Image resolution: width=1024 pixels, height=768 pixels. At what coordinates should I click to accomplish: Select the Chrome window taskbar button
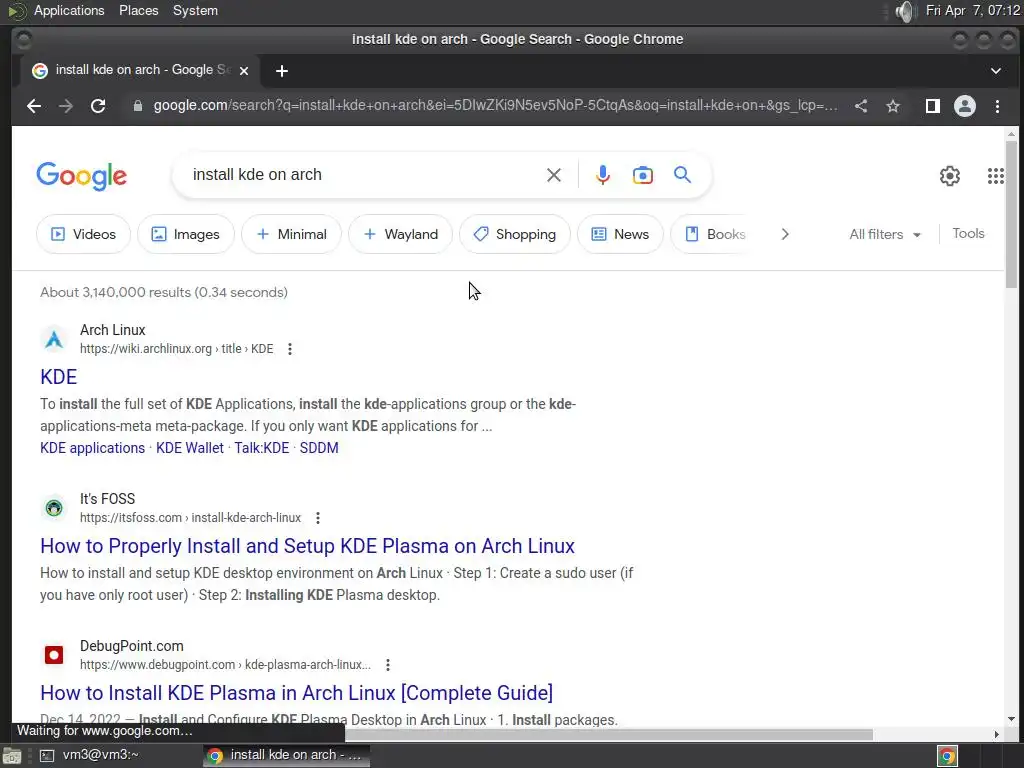tap(286, 756)
